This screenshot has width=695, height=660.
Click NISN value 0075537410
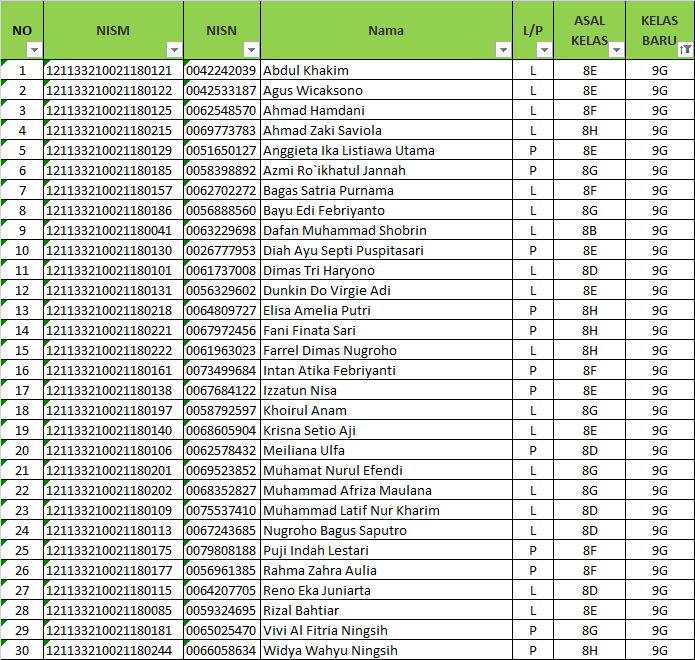coord(221,511)
